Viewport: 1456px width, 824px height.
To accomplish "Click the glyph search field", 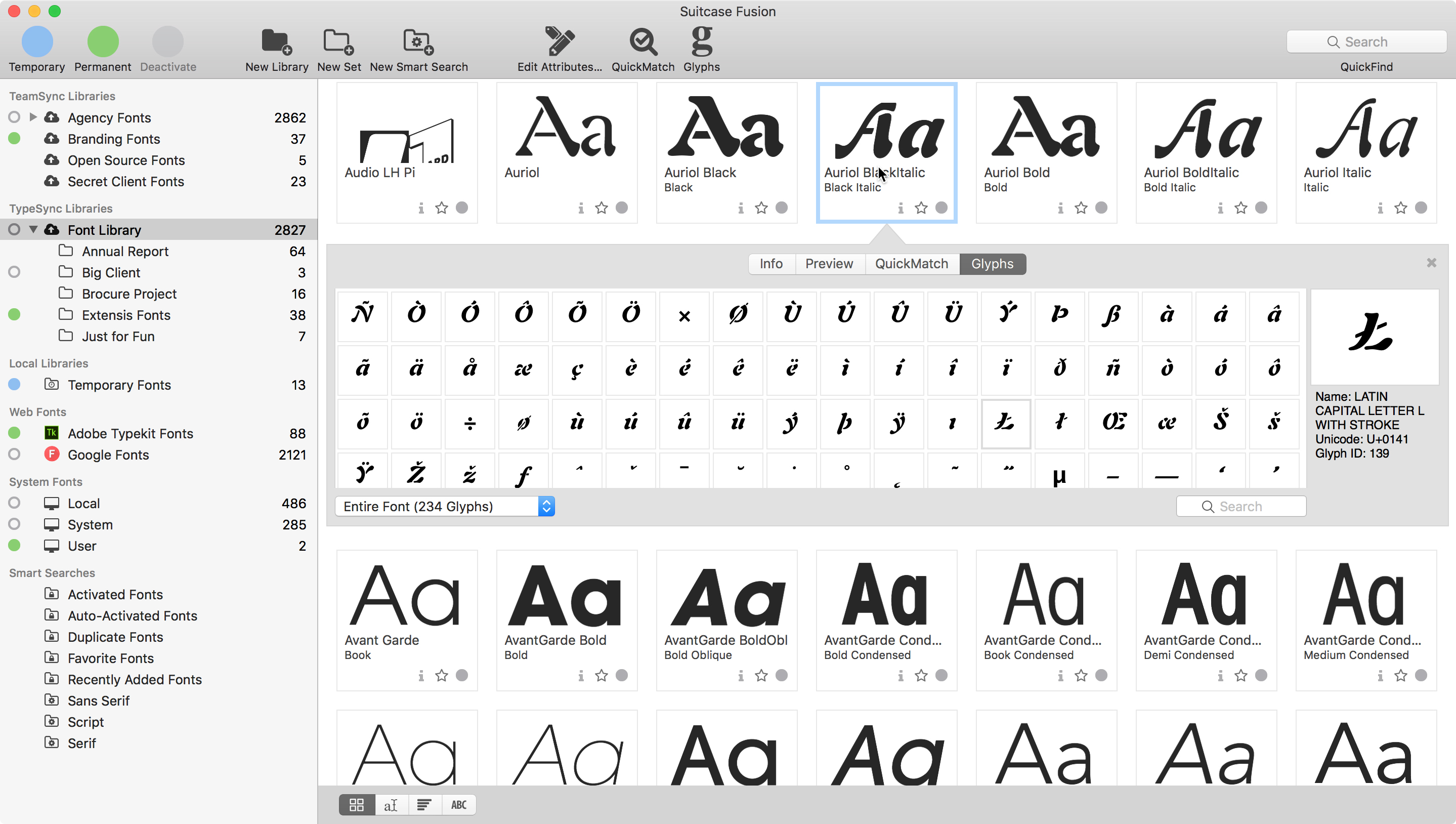I will coord(1241,506).
